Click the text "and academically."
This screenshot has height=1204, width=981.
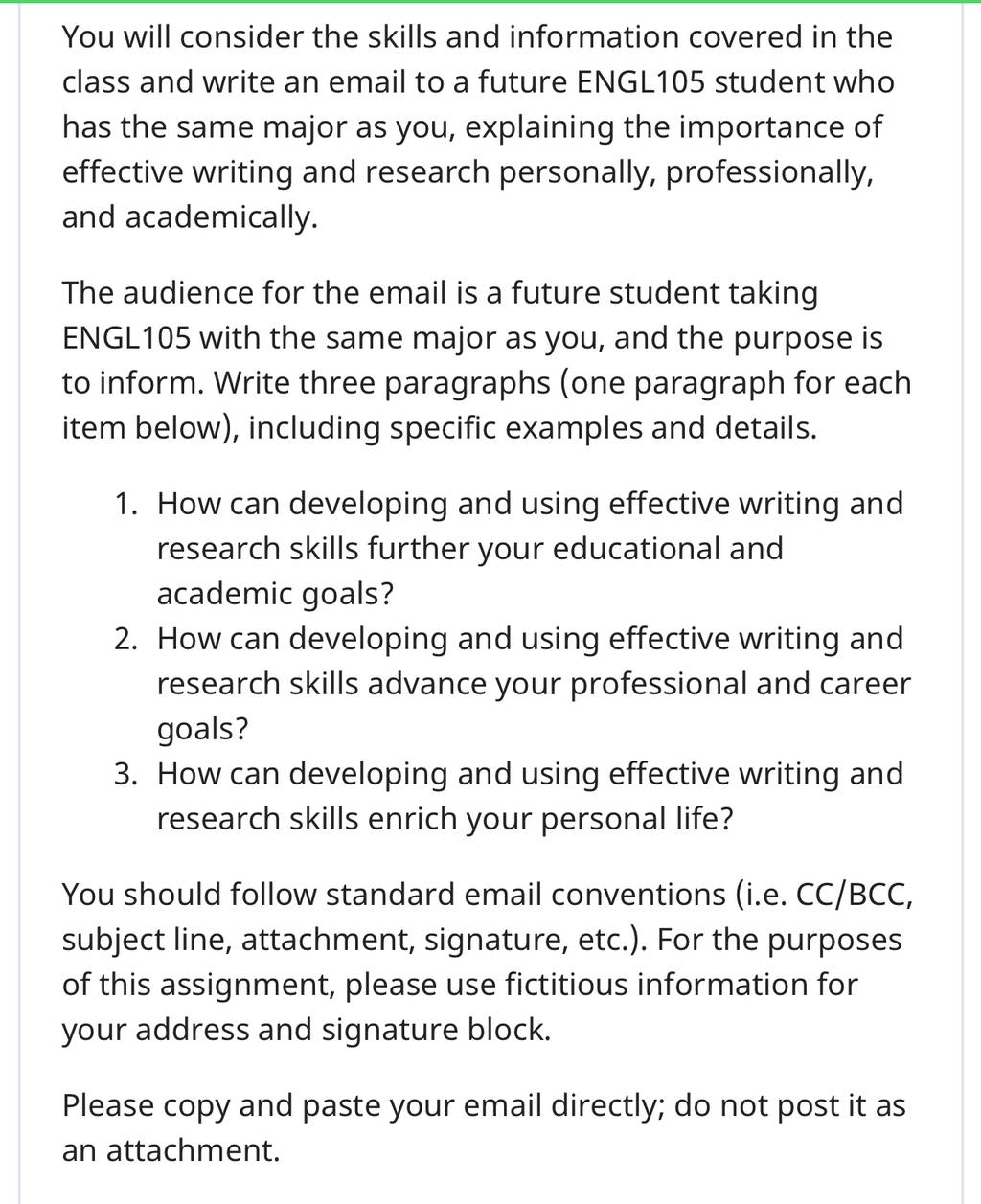(189, 216)
